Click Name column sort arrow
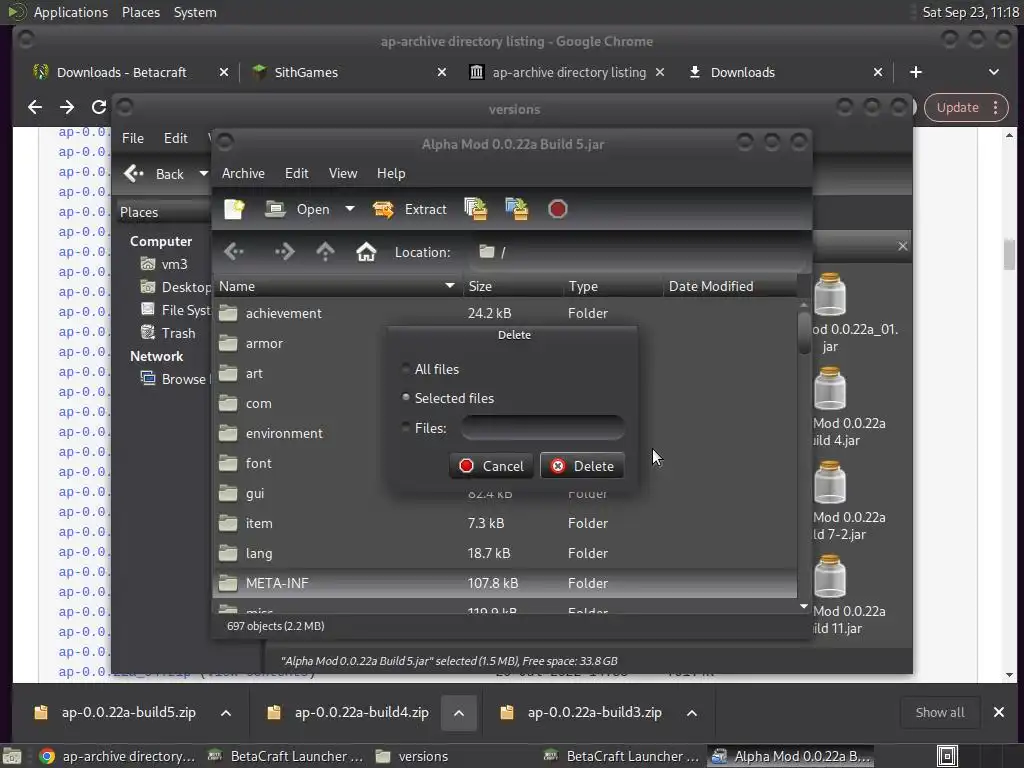Image resolution: width=1024 pixels, height=768 pixels. (449, 286)
